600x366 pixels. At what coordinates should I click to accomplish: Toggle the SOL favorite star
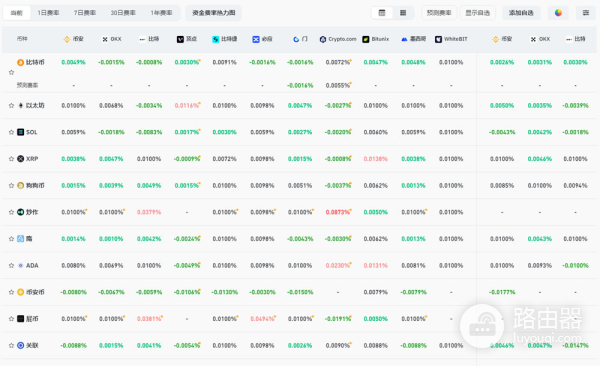click(11, 132)
